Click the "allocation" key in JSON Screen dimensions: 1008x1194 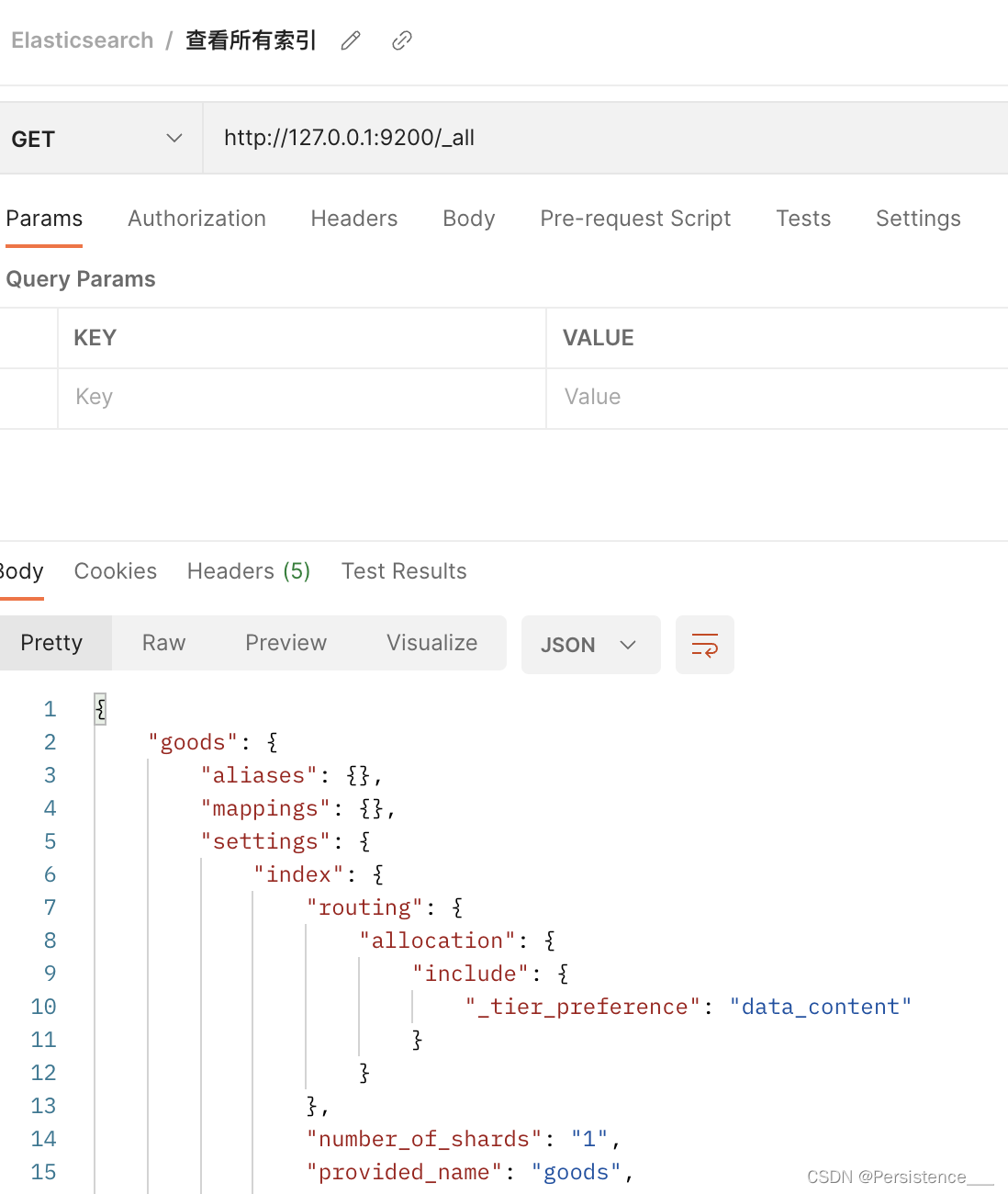click(437, 941)
